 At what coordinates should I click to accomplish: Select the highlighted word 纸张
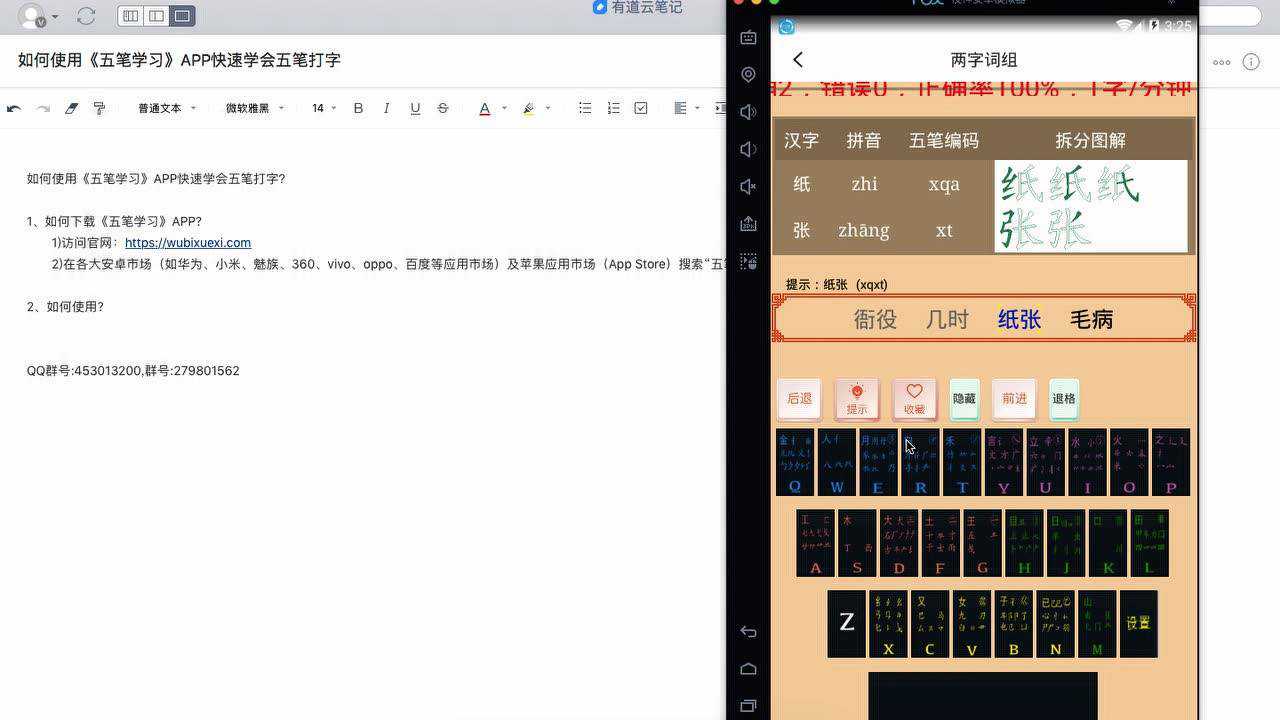click(1019, 319)
